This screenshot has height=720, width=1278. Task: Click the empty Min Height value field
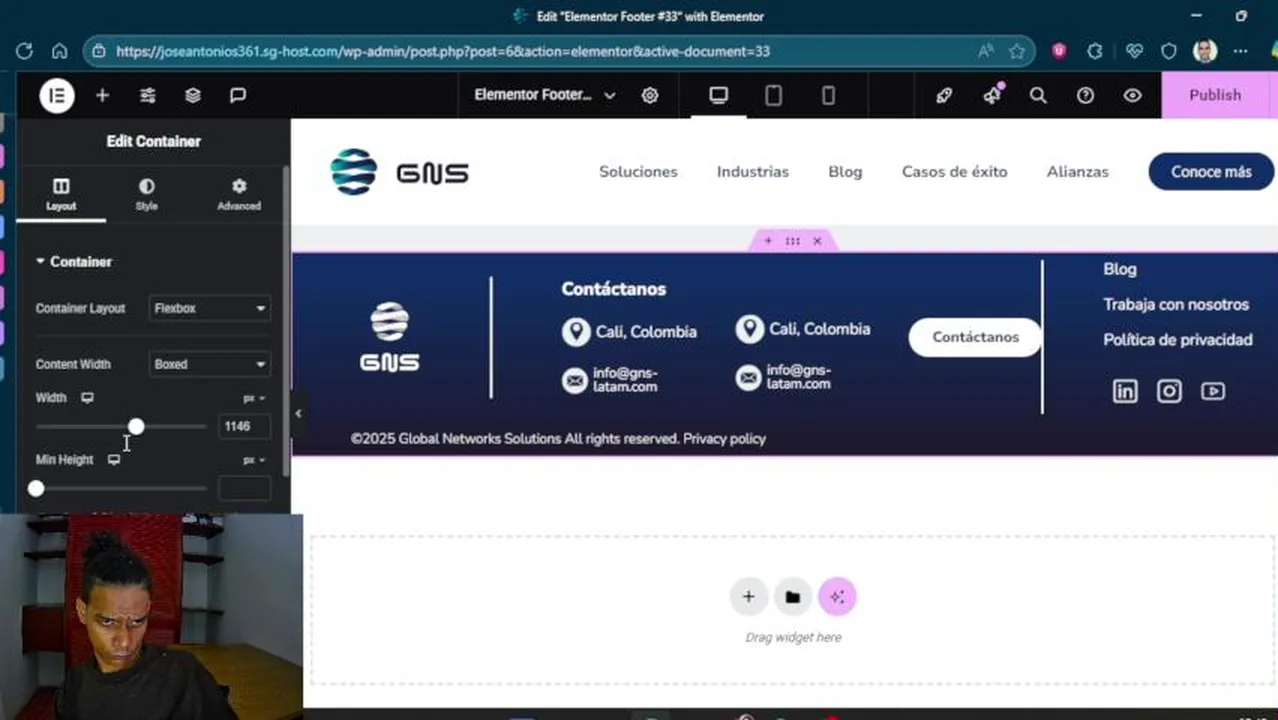tap(244, 488)
